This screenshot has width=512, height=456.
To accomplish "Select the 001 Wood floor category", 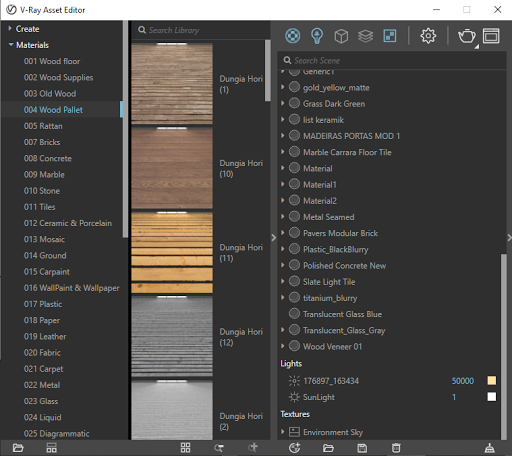I will (x=52, y=61).
